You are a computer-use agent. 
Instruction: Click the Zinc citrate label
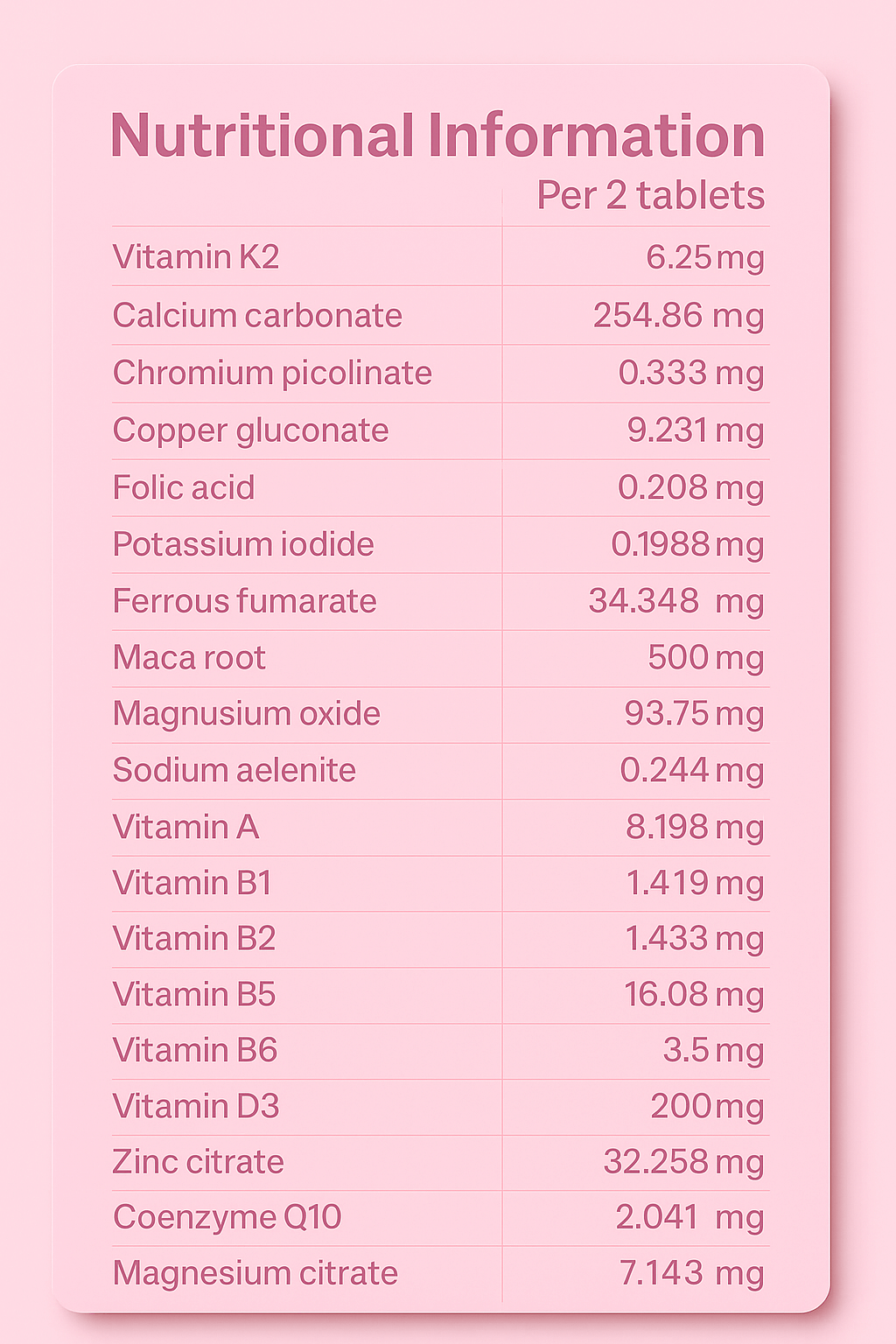tap(199, 1162)
